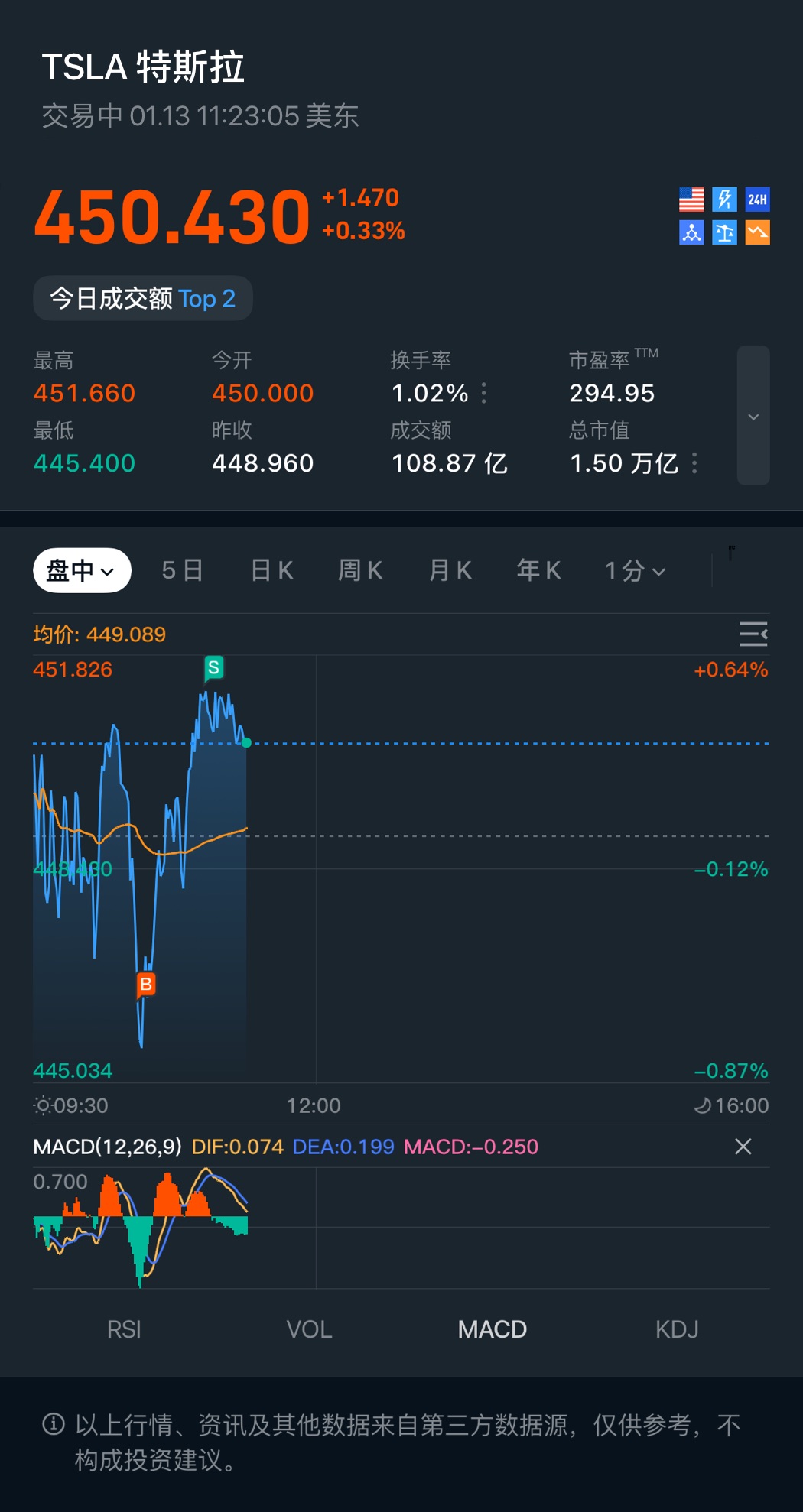Tap the S sell marker on chart
The width and height of the screenshot is (803, 1512).
pyautogui.click(x=214, y=667)
